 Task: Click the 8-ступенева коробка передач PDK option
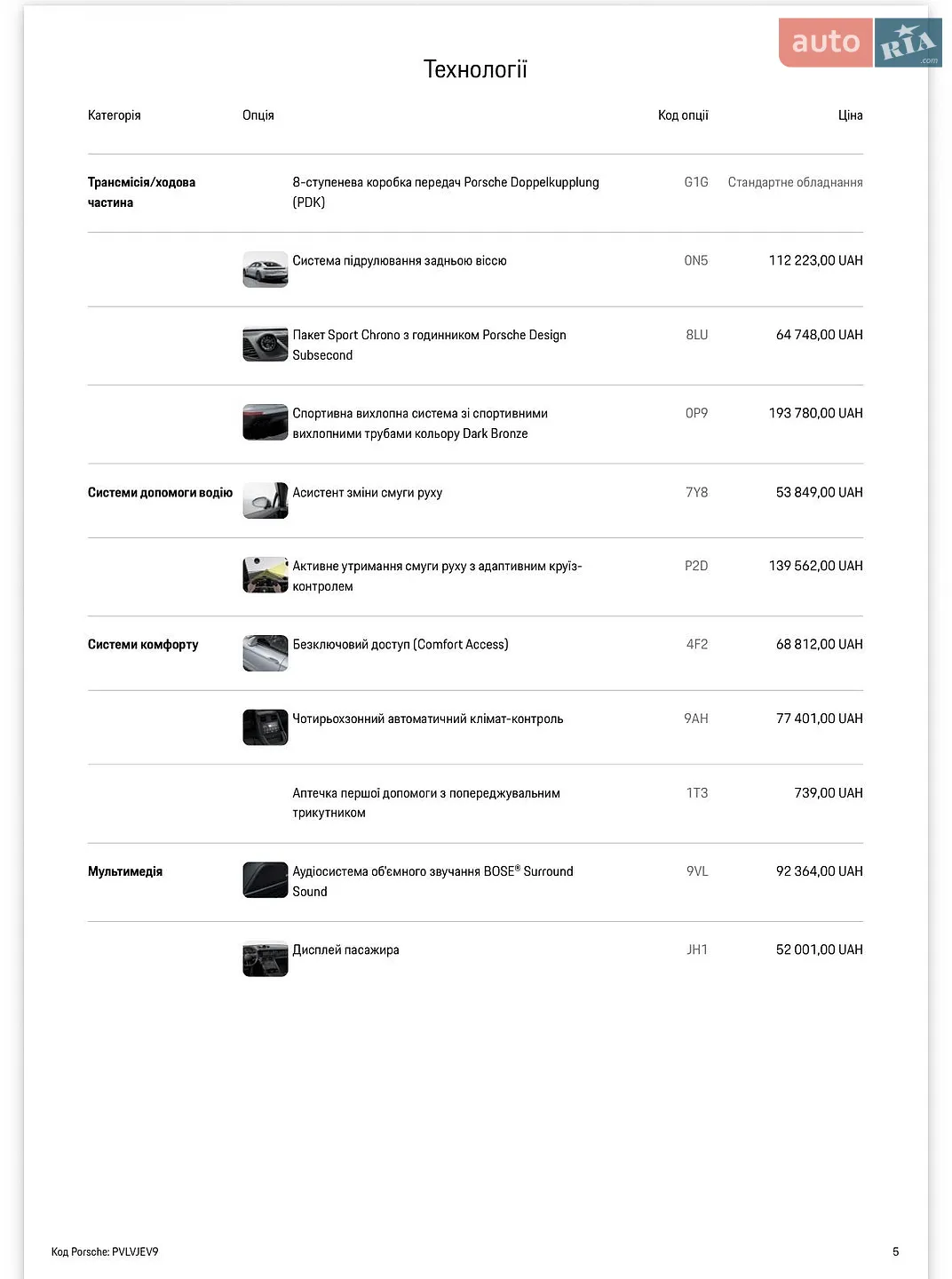[x=446, y=192]
